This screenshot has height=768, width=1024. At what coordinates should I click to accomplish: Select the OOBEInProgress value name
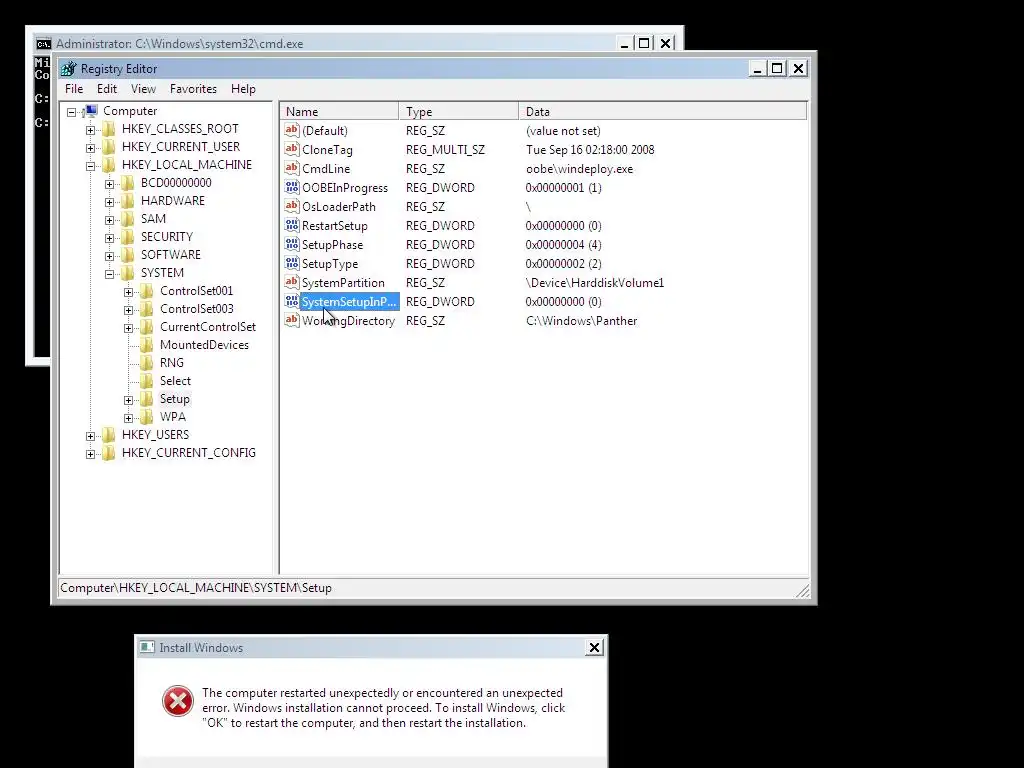pos(345,187)
